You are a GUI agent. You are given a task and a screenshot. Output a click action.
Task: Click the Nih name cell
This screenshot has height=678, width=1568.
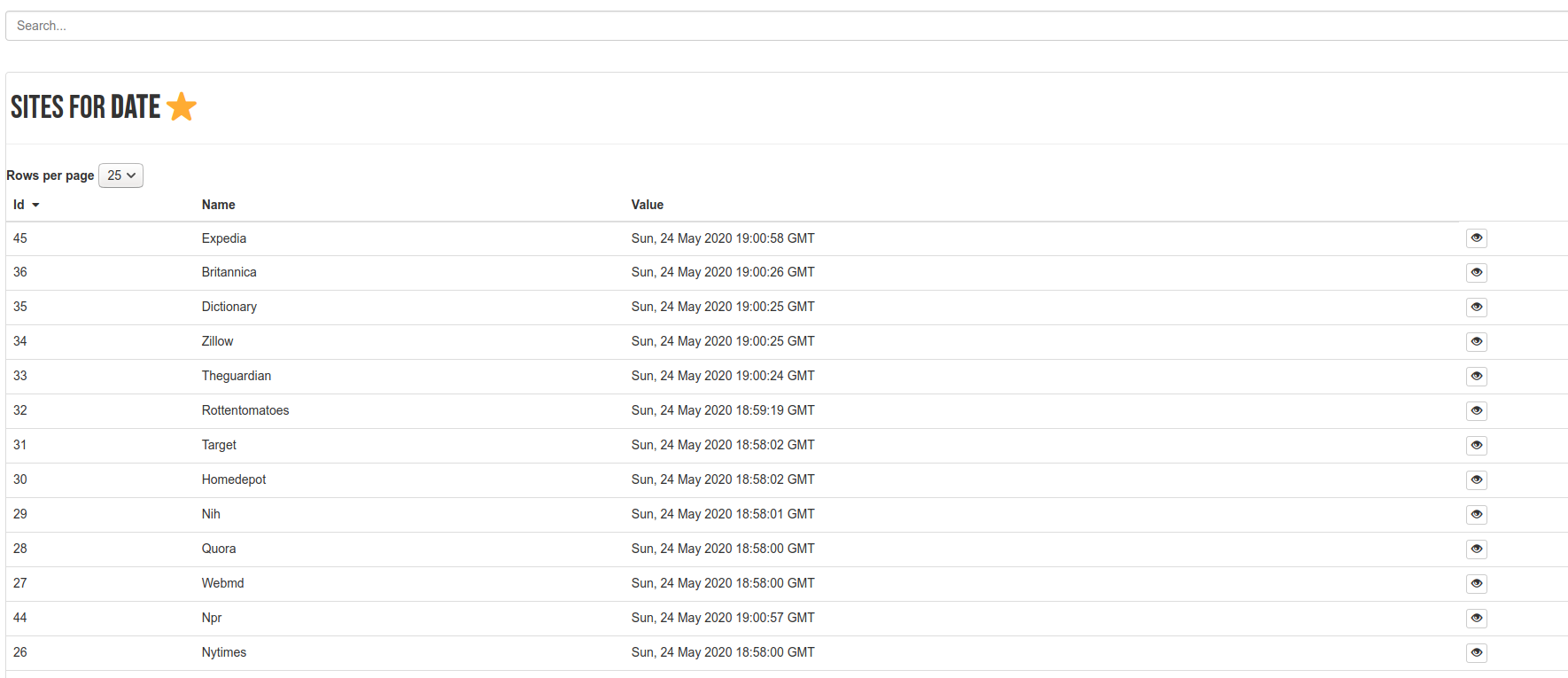coord(211,514)
